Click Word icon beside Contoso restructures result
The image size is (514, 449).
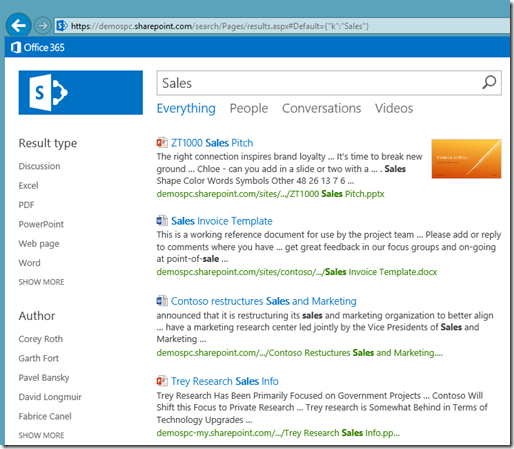tap(162, 301)
